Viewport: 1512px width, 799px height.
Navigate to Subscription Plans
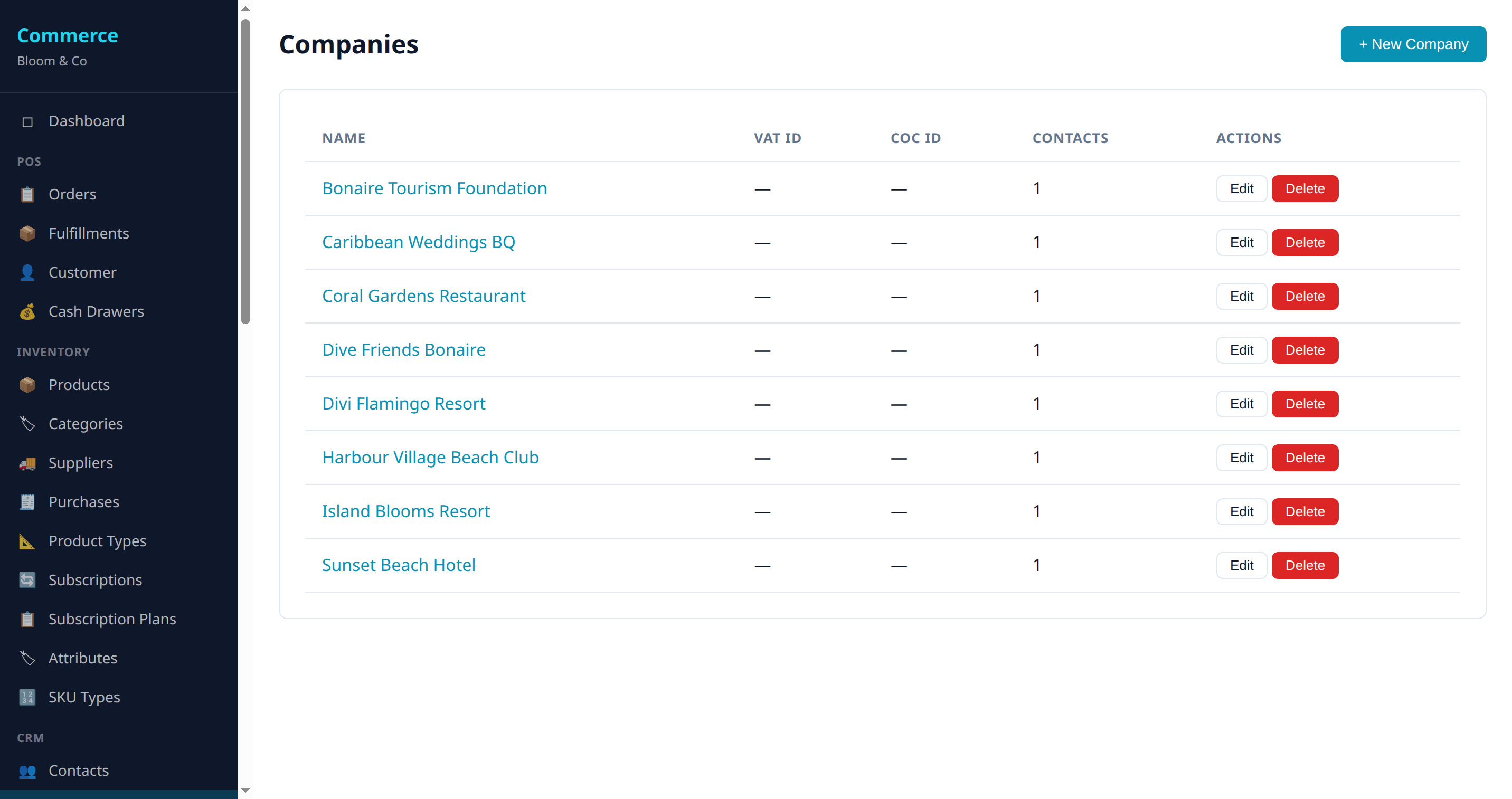click(112, 619)
